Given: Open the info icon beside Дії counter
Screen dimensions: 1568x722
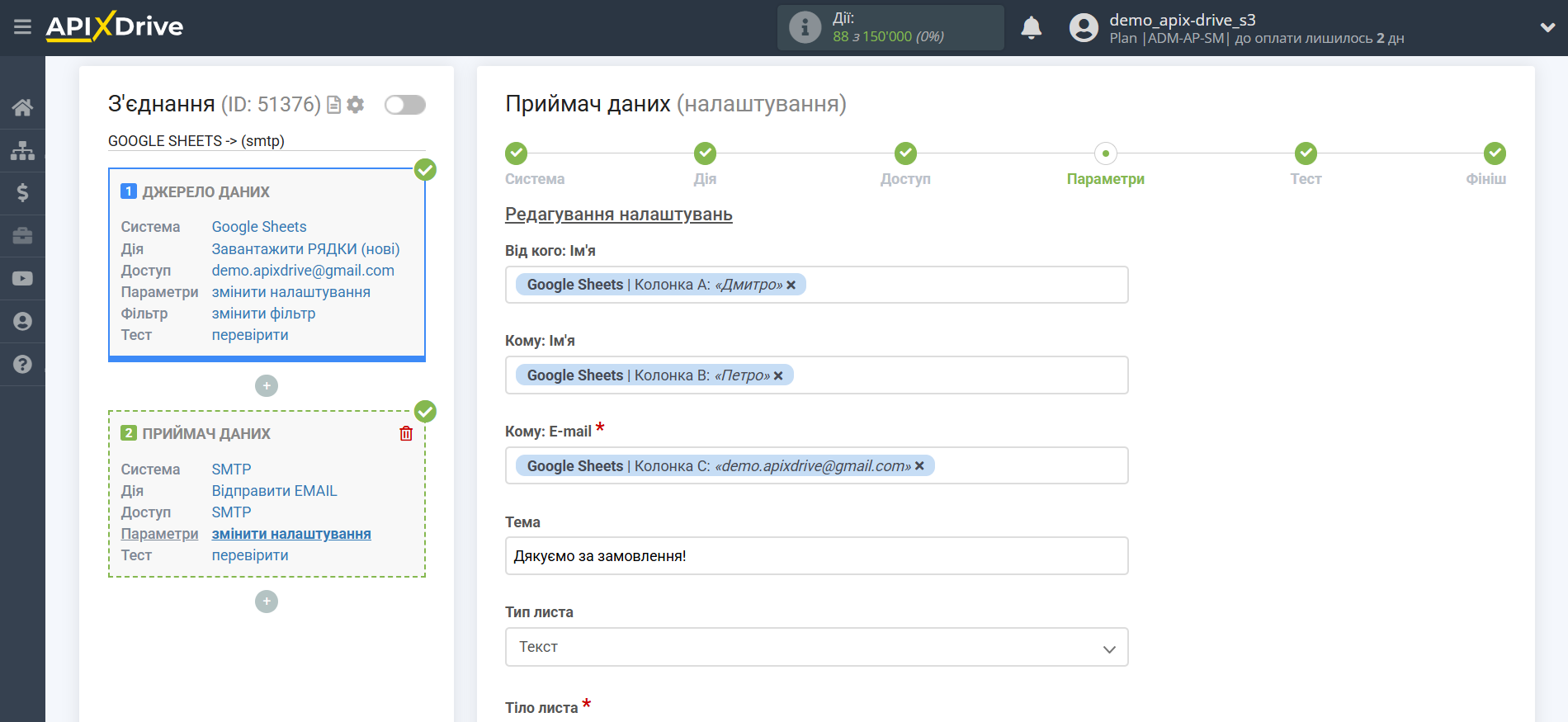Looking at the screenshot, I should (x=805, y=27).
